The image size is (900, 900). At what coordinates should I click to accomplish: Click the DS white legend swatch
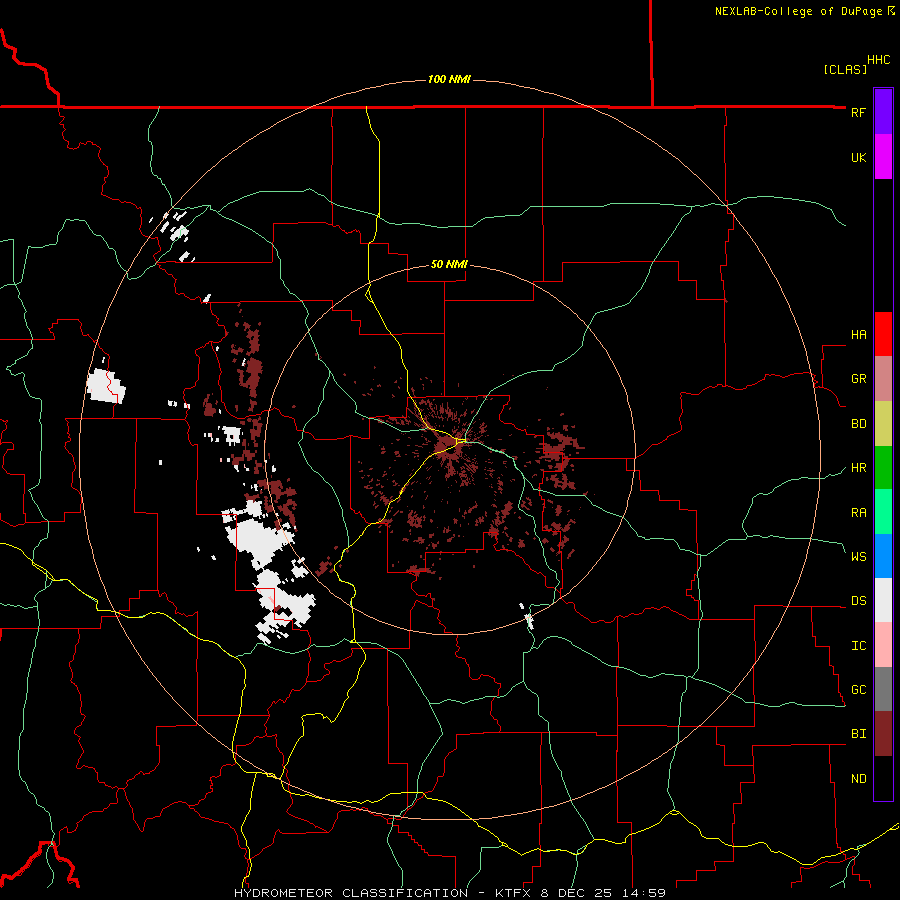883,600
